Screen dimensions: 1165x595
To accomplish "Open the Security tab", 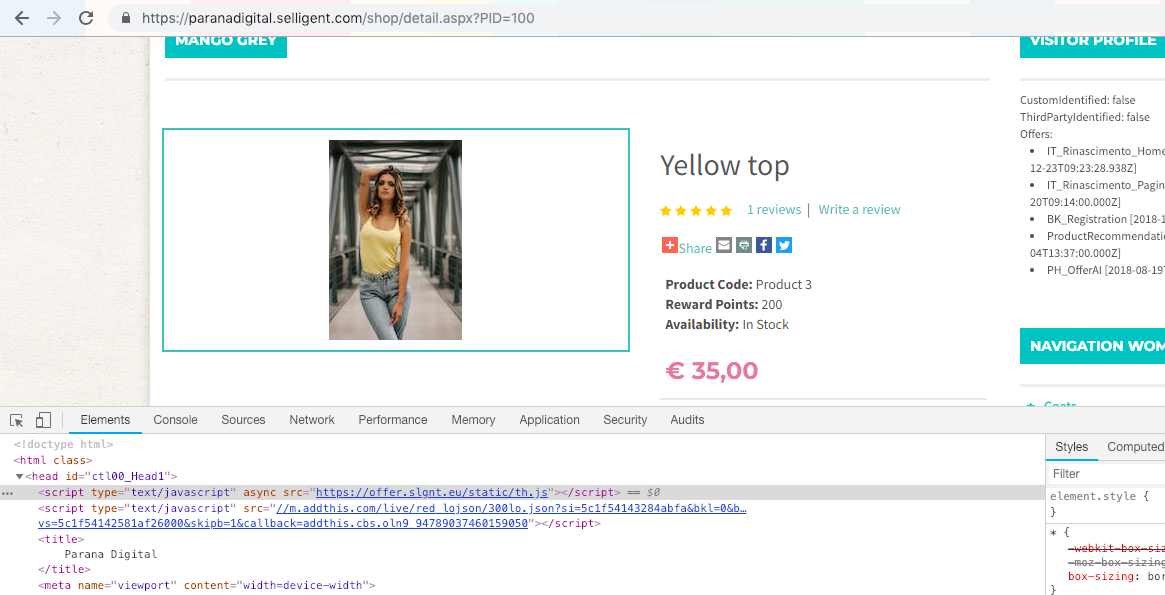I will (625, 420).
